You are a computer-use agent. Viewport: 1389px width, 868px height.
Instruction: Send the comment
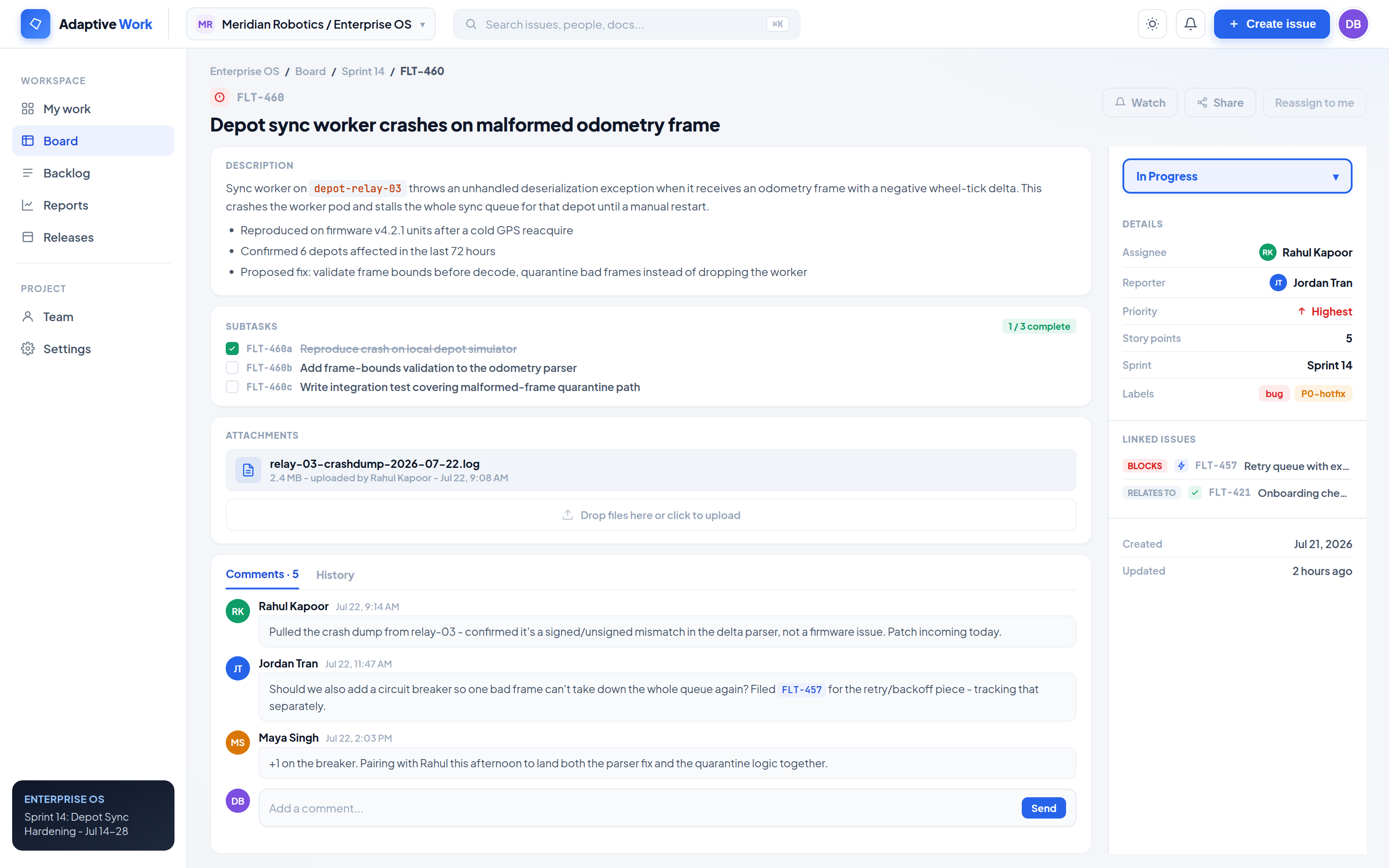coord(1043,808)
